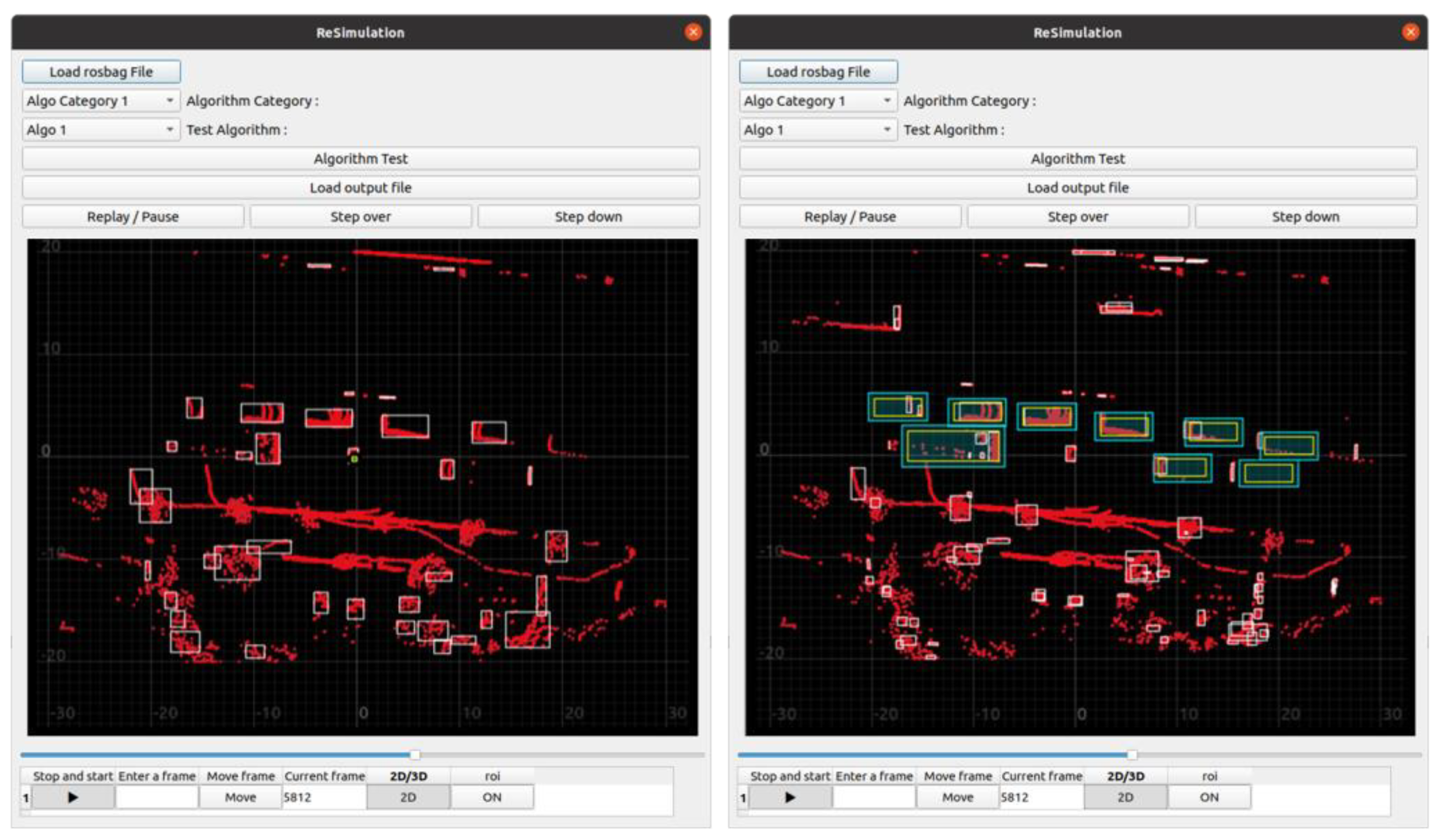Toggle the 2D view button in left window

(x=408, y=797)
